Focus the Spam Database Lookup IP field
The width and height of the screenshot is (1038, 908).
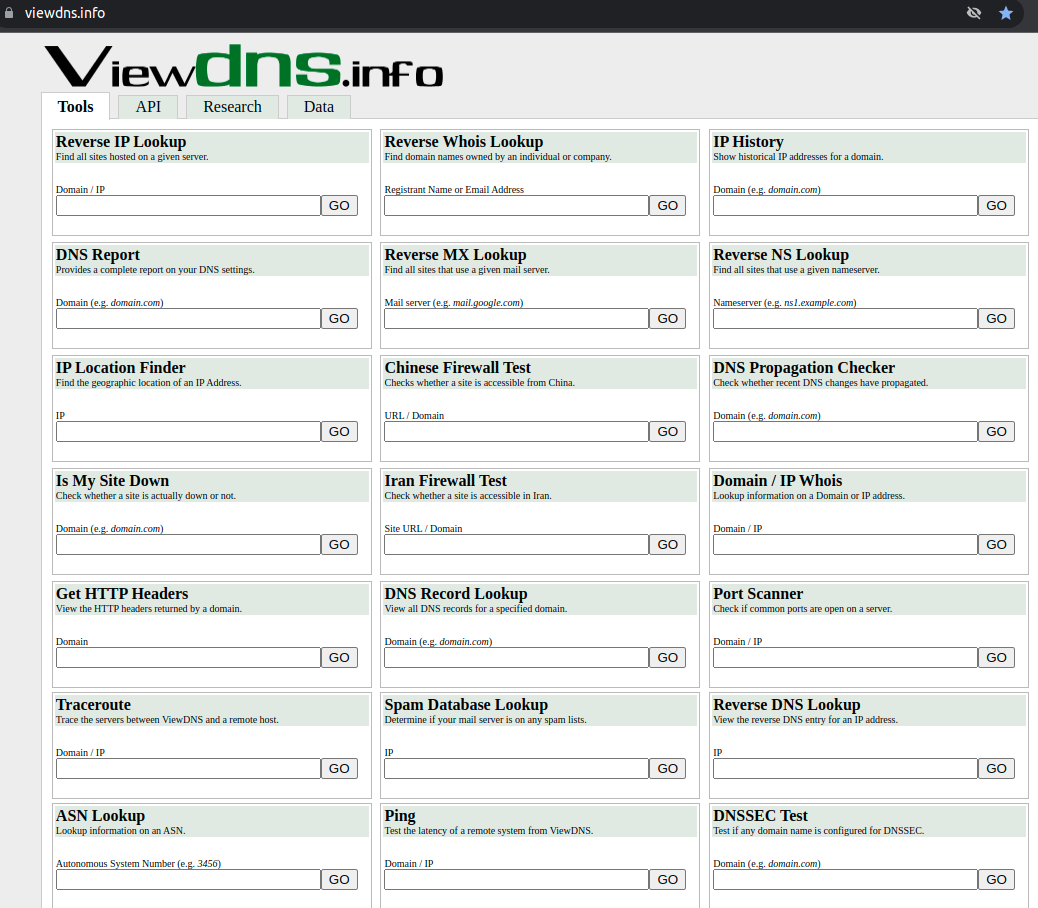[516, 768]
